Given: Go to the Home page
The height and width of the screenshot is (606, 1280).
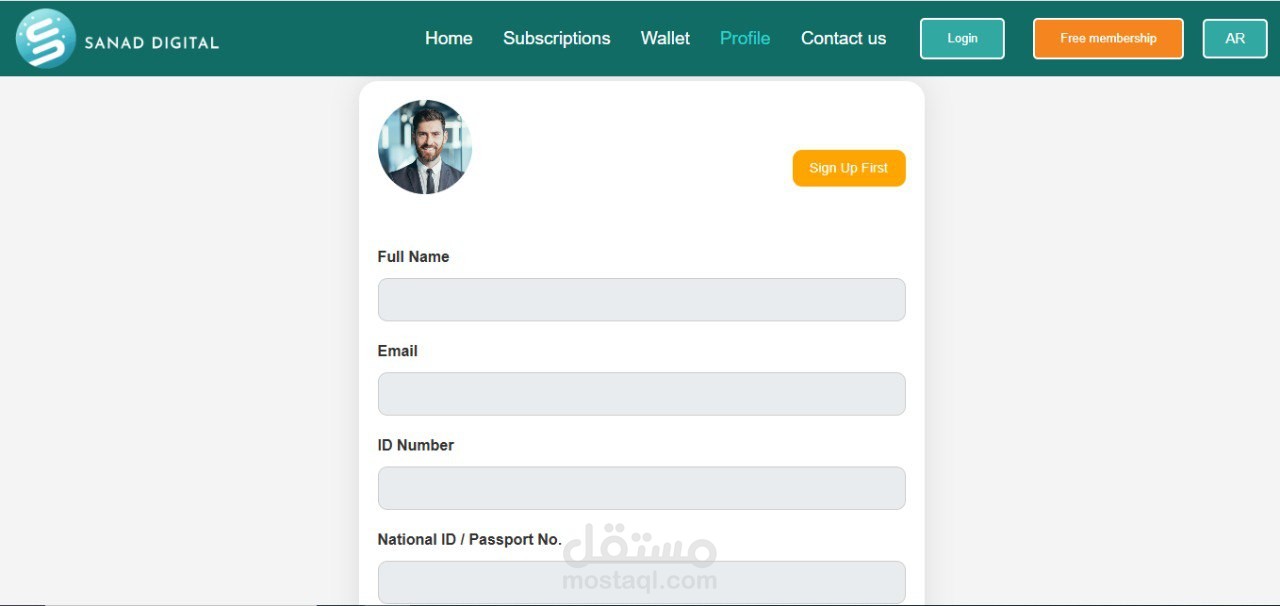Looking at the screenshot, I should point(448,38).
